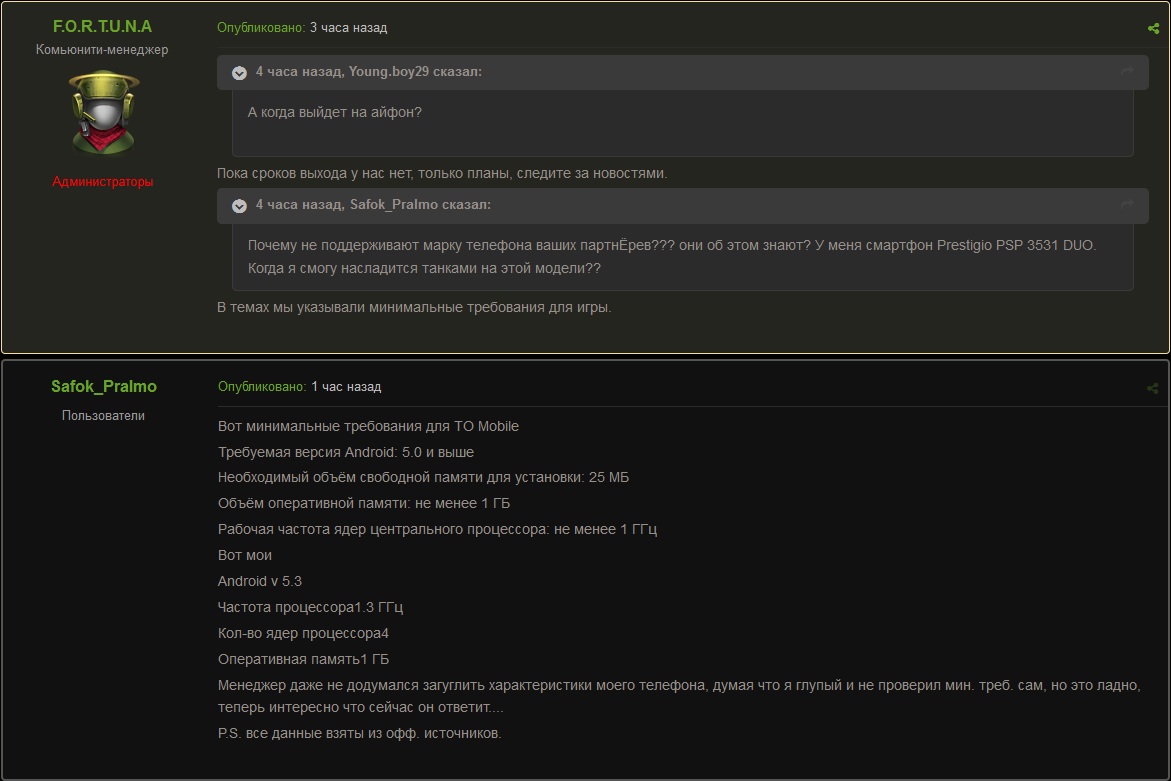Click the go-to-post arrow in Young.boy29's quote
This screenshot has height=781, width=1171.
point(1127,72)
